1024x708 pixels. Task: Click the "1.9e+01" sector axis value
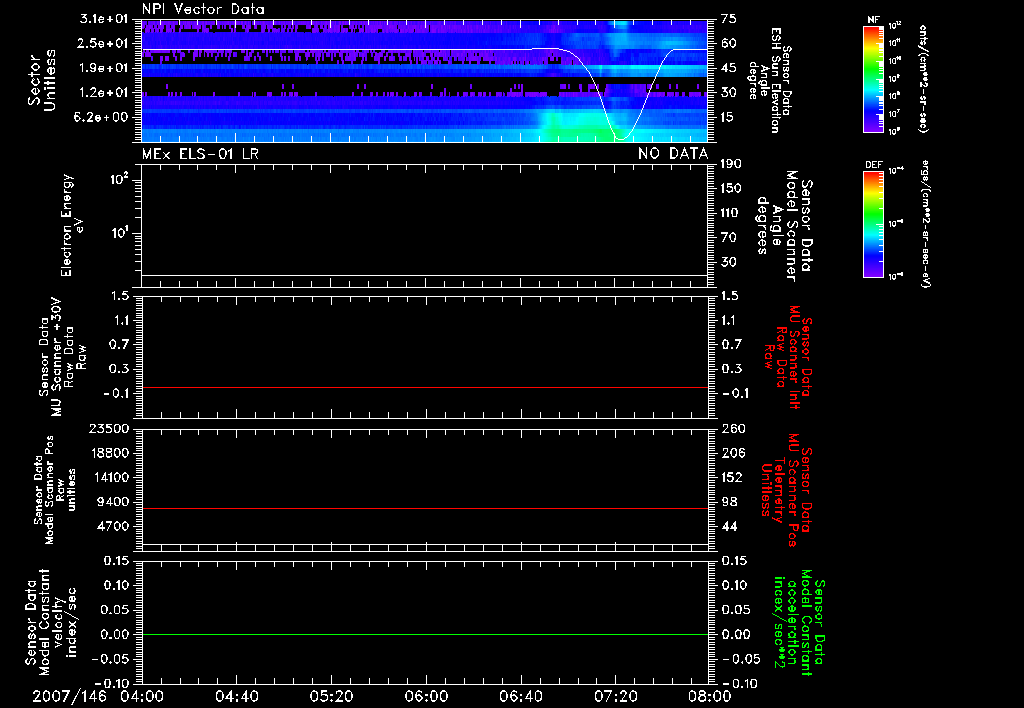point(104,68)
